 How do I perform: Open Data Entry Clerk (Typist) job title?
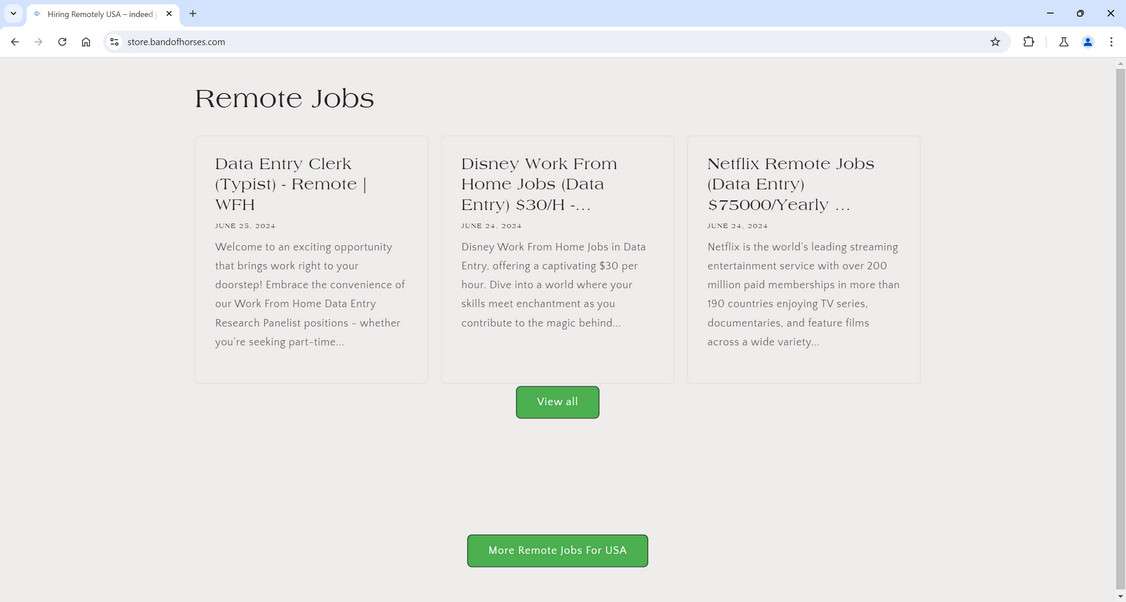point(291,185)
